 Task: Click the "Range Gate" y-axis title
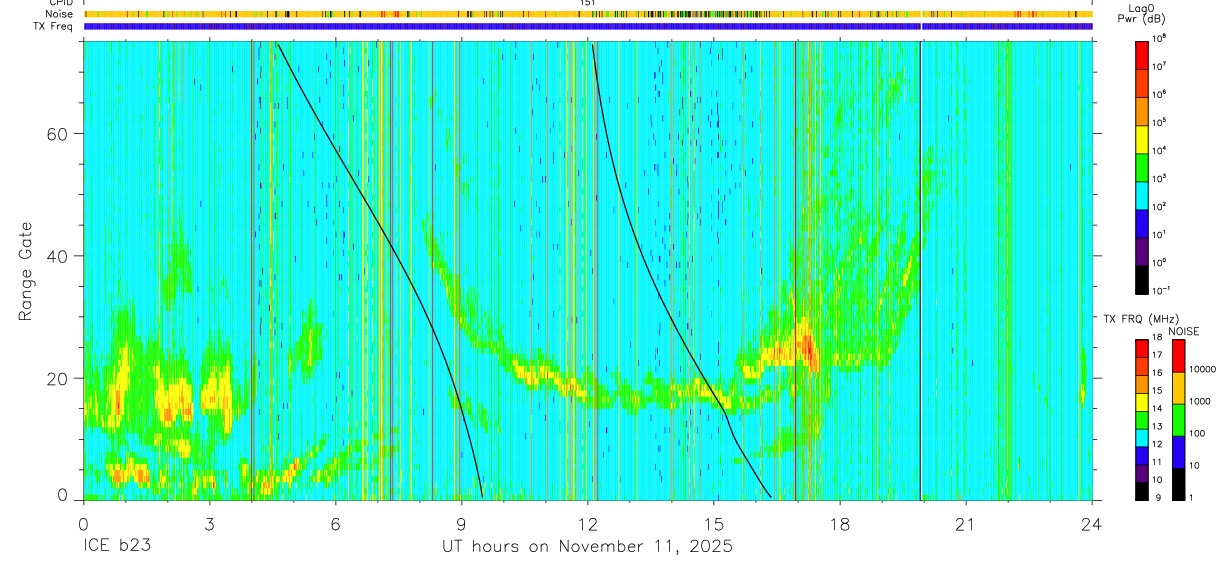click(x=26, y=271)
